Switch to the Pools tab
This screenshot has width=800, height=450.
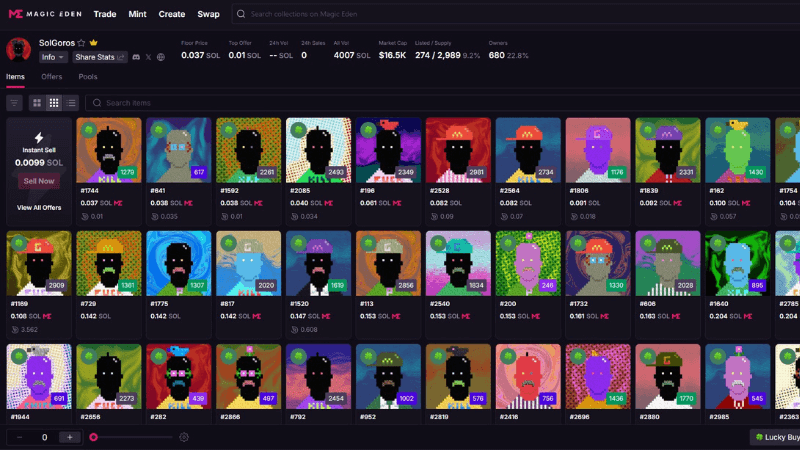(88, 77)
